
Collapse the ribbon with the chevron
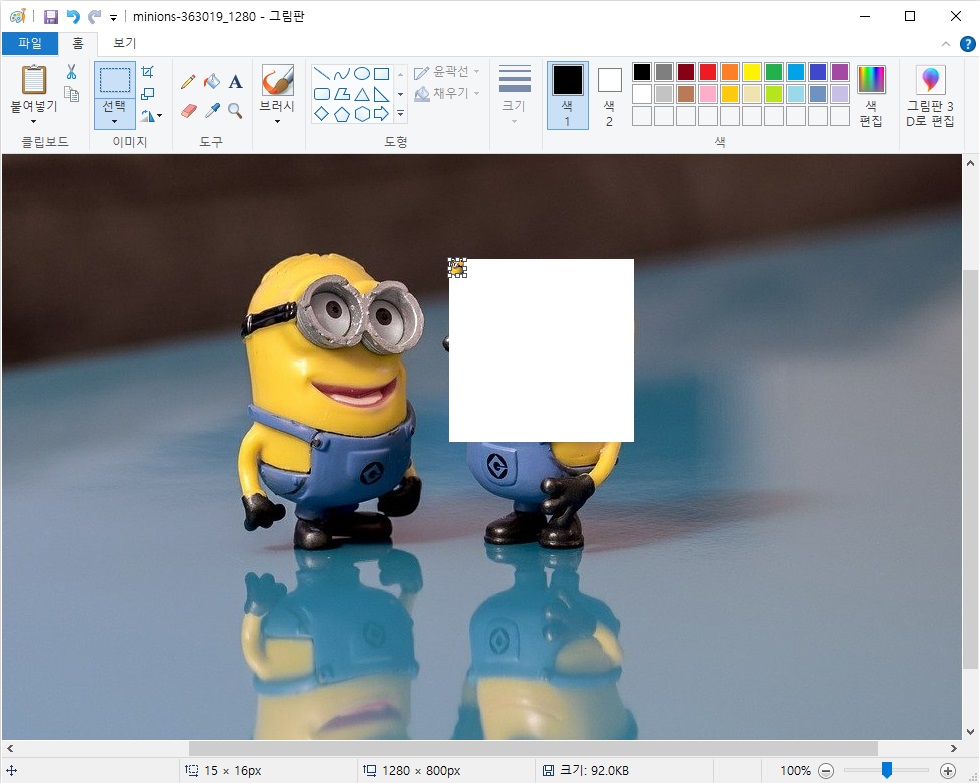(946, 44)
